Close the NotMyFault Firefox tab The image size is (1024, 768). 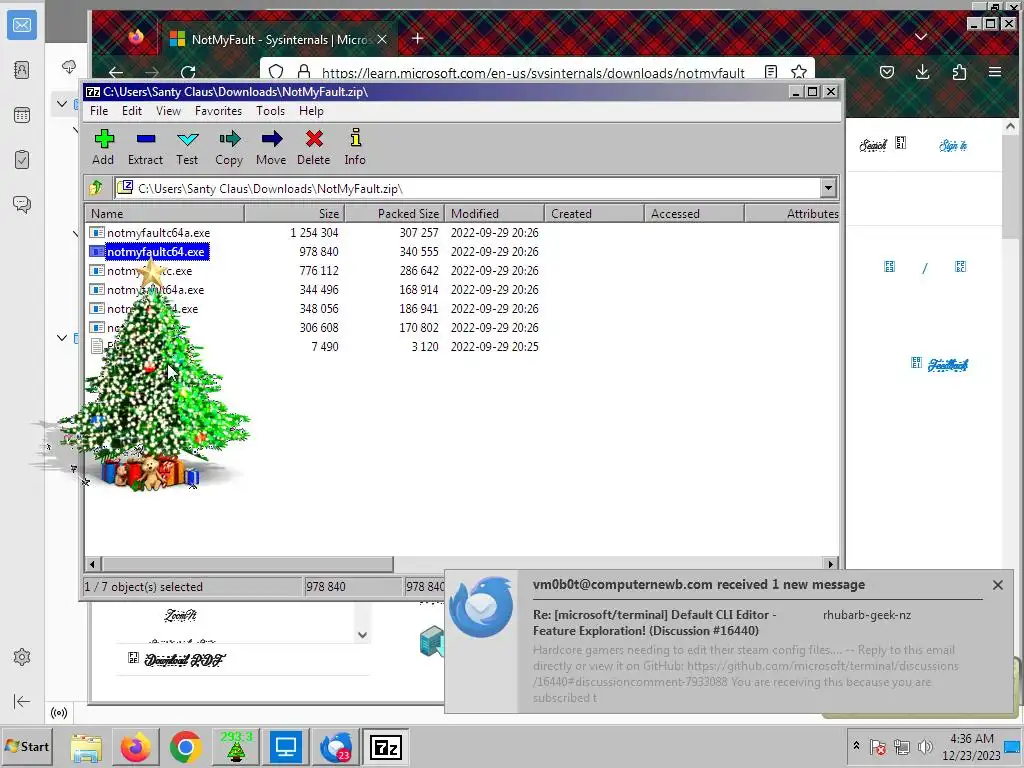[382, 39]
